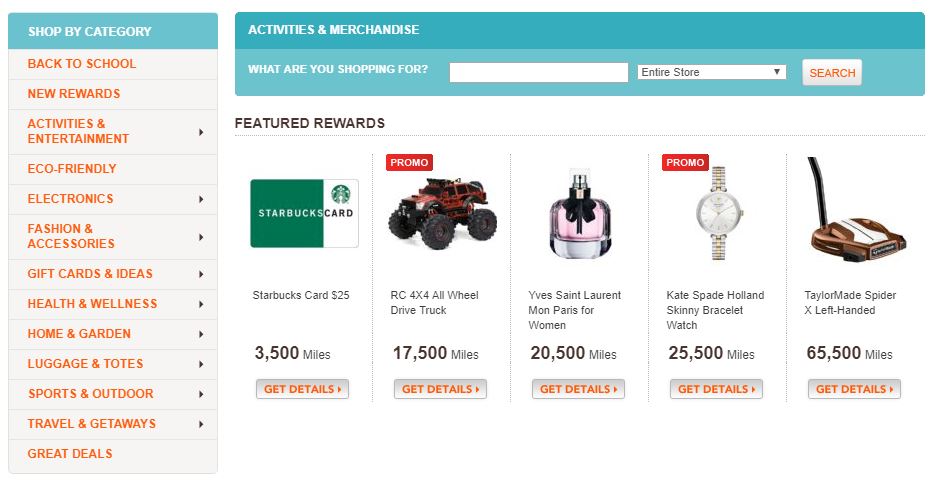Click the RC 4X4 All Wheel Drive Truck title
The width and height of the screenshot is (937, 484).
pos(435,302)
